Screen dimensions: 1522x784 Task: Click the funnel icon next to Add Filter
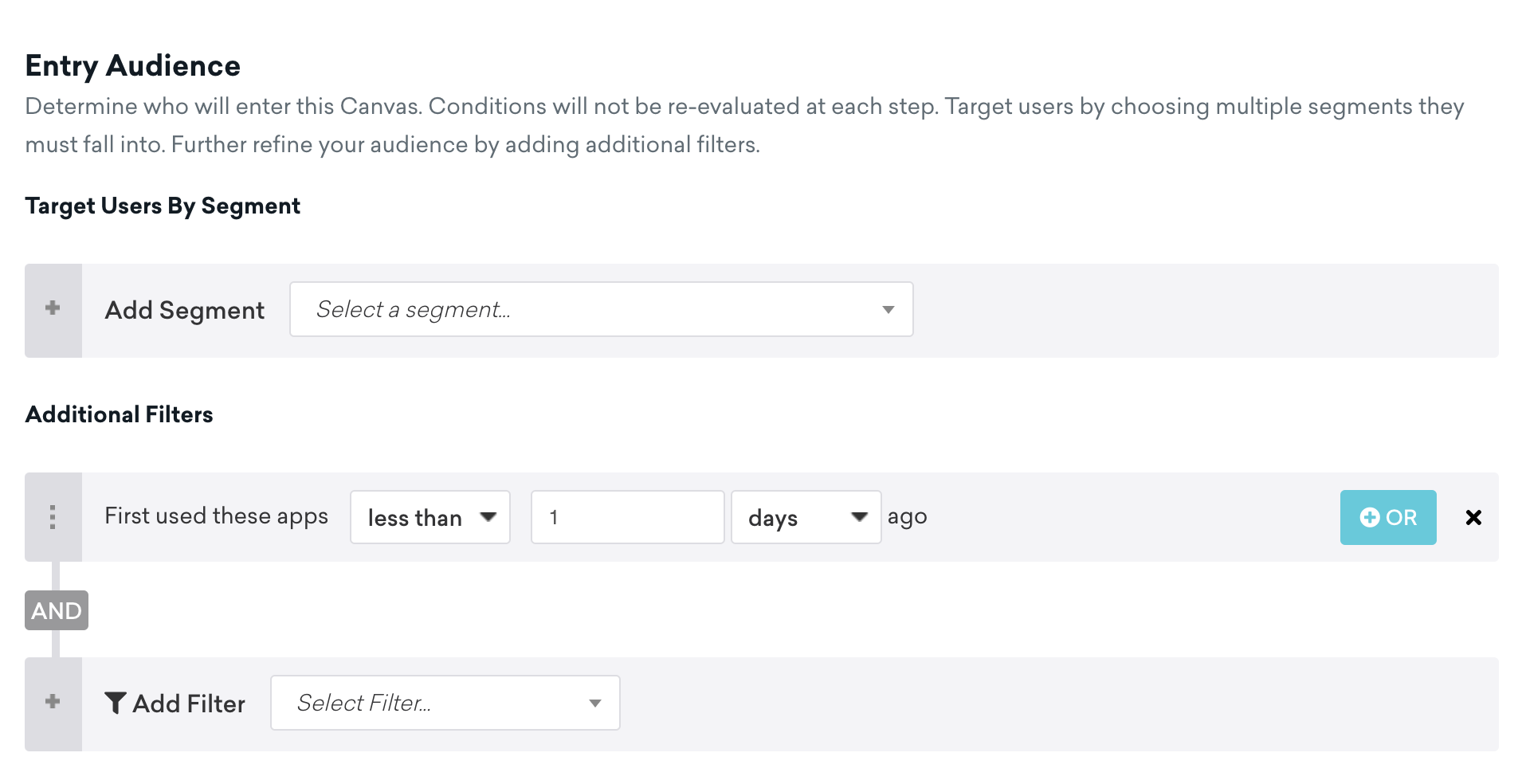pos(116,703)
